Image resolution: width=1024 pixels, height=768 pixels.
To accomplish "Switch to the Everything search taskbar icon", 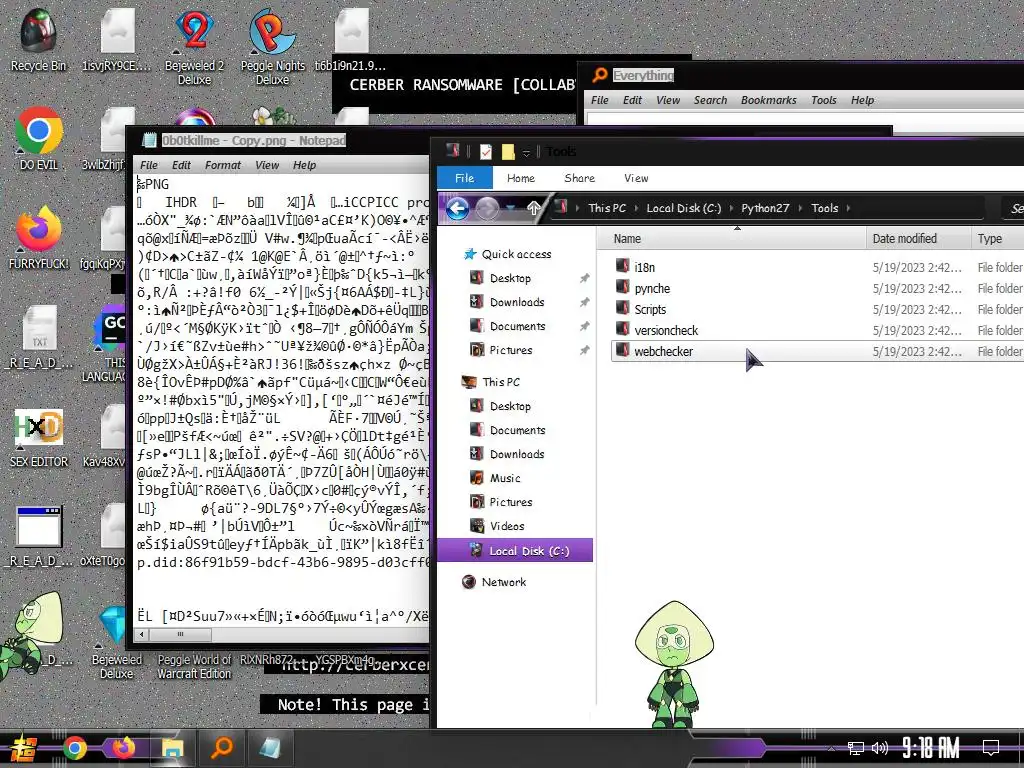I will pyautogui.click(x=222, y=748).
